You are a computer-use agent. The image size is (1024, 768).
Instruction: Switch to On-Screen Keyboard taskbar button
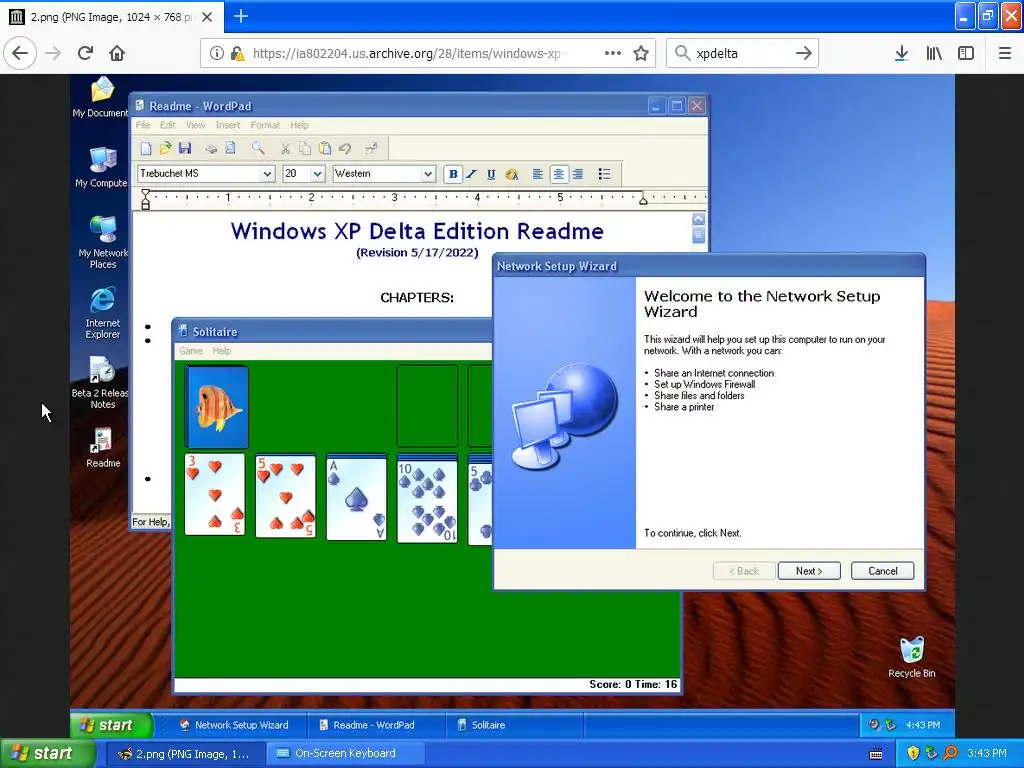pos(345,754)
